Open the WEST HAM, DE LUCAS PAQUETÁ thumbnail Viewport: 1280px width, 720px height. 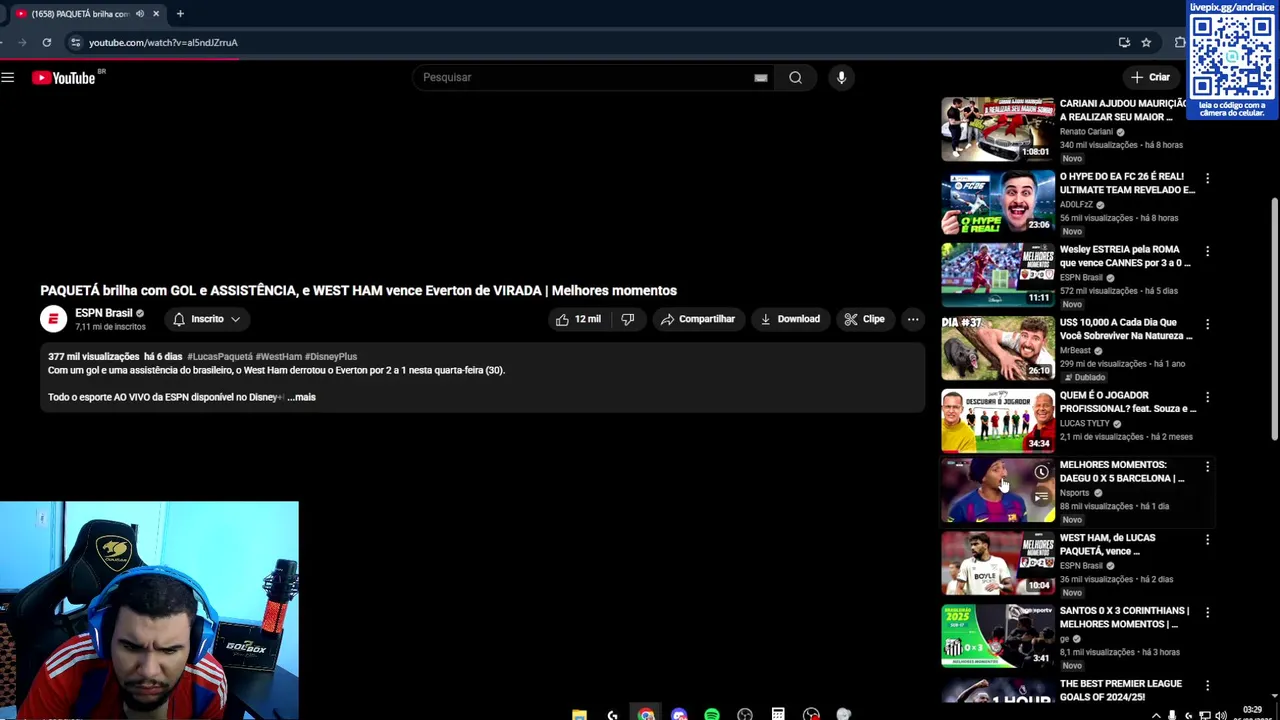point(997,563)
